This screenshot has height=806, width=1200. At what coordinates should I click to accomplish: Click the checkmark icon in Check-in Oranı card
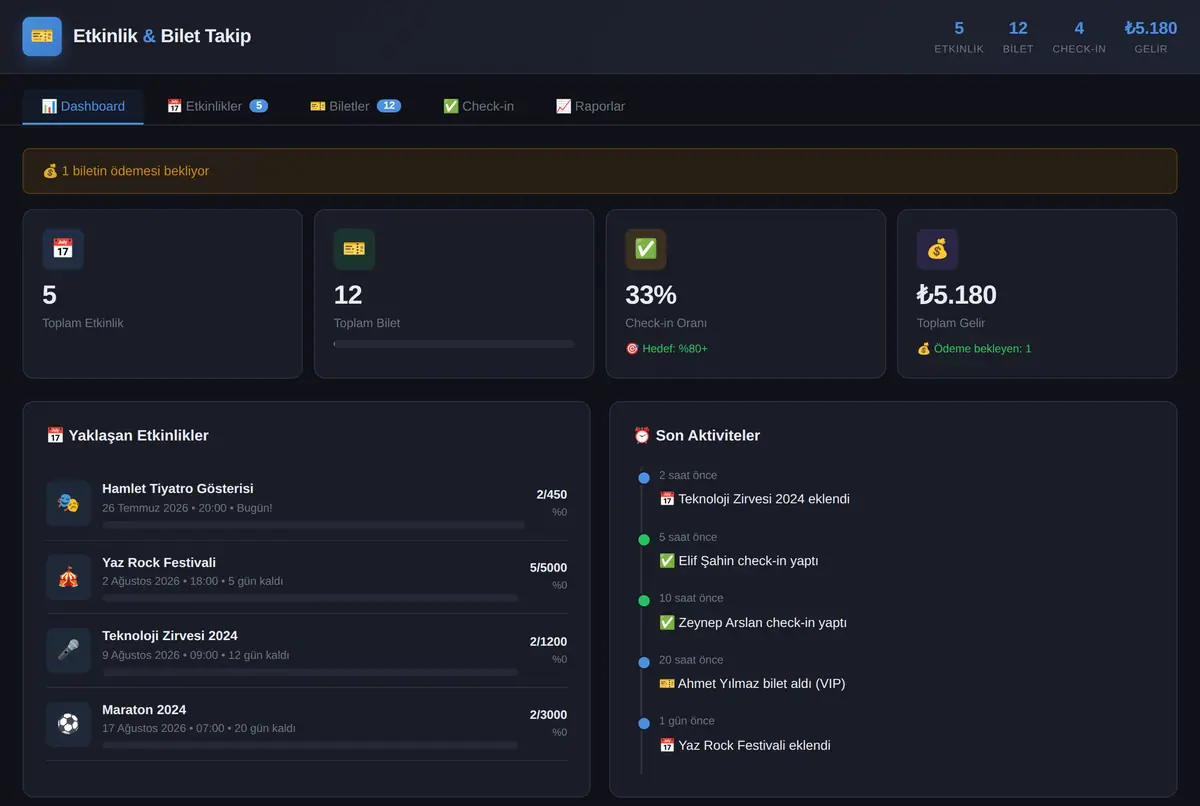646,249
